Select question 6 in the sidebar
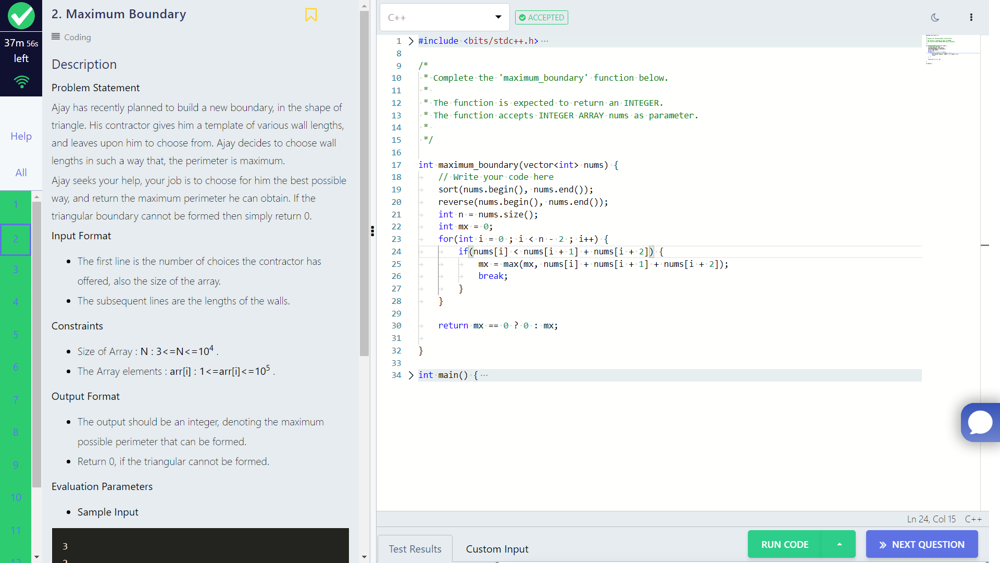 [15, 367]
